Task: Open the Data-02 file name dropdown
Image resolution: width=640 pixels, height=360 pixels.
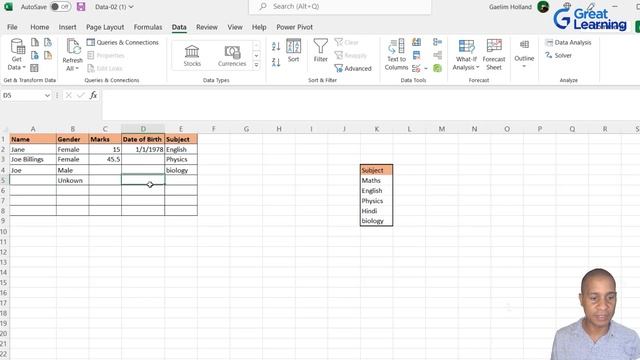Action: (131, 7)
